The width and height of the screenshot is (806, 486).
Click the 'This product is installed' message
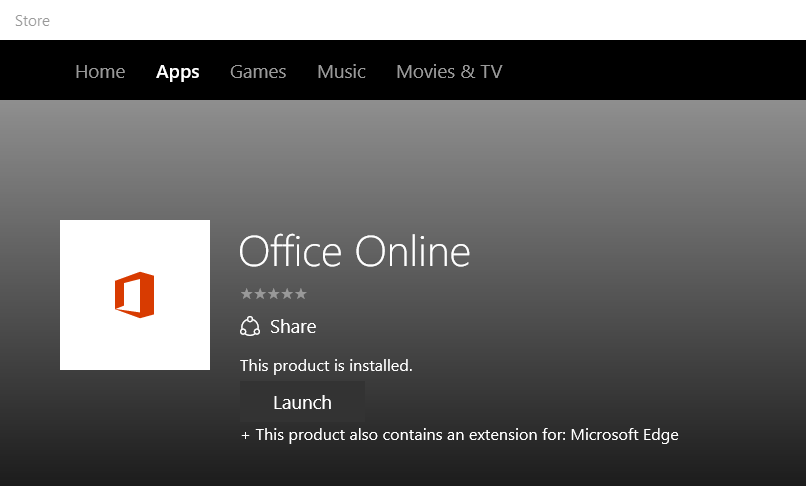coord(326,366)
